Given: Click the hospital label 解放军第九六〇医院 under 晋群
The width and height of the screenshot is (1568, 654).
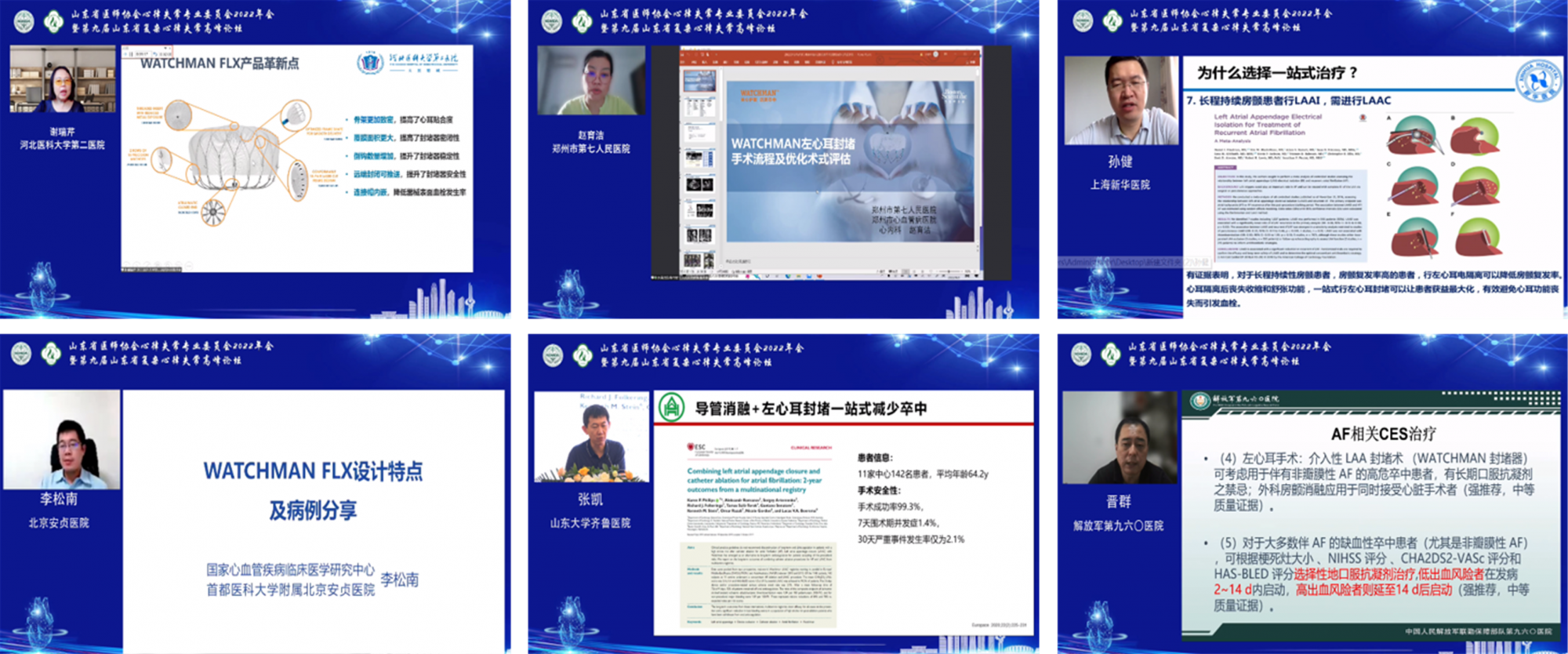Looking at the screenshot, I should point(1119,525).
